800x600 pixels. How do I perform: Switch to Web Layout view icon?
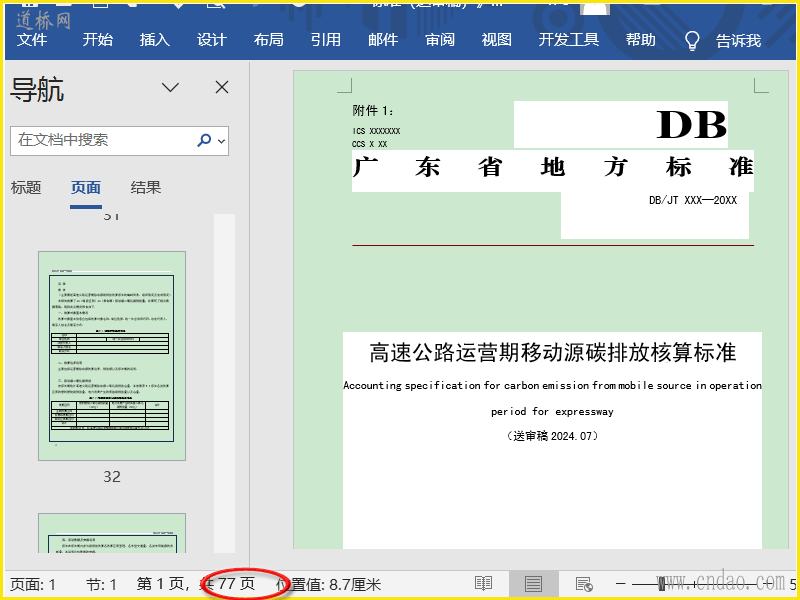[x=584, y=584]
